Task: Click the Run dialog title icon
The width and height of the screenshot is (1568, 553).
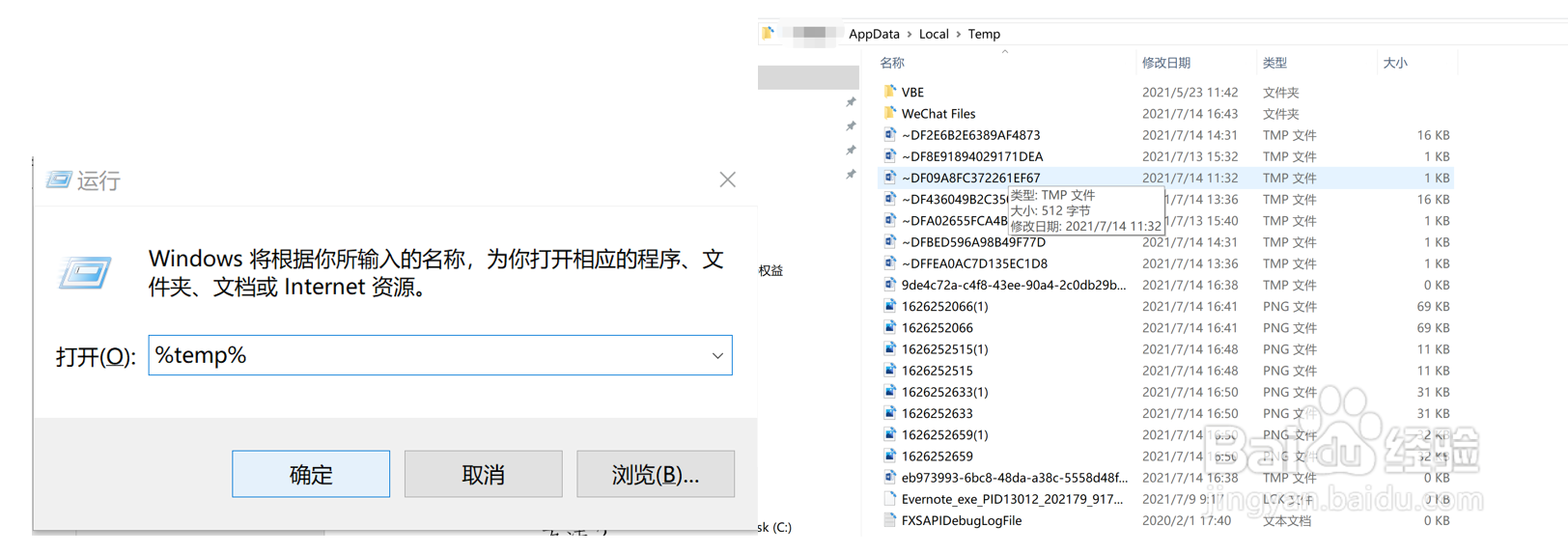Action: 59,180
